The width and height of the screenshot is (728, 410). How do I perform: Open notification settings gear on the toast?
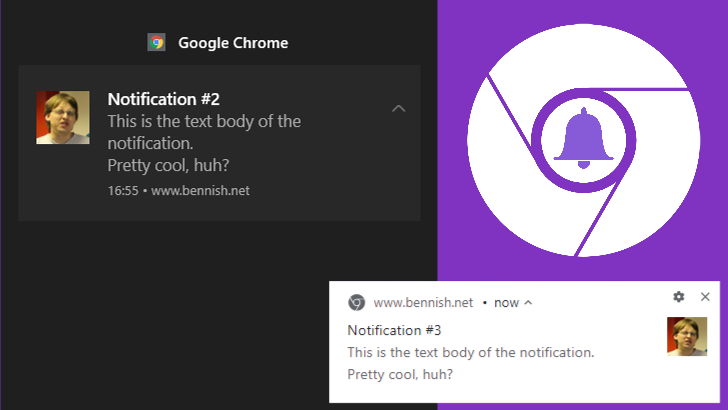[679, 297]
